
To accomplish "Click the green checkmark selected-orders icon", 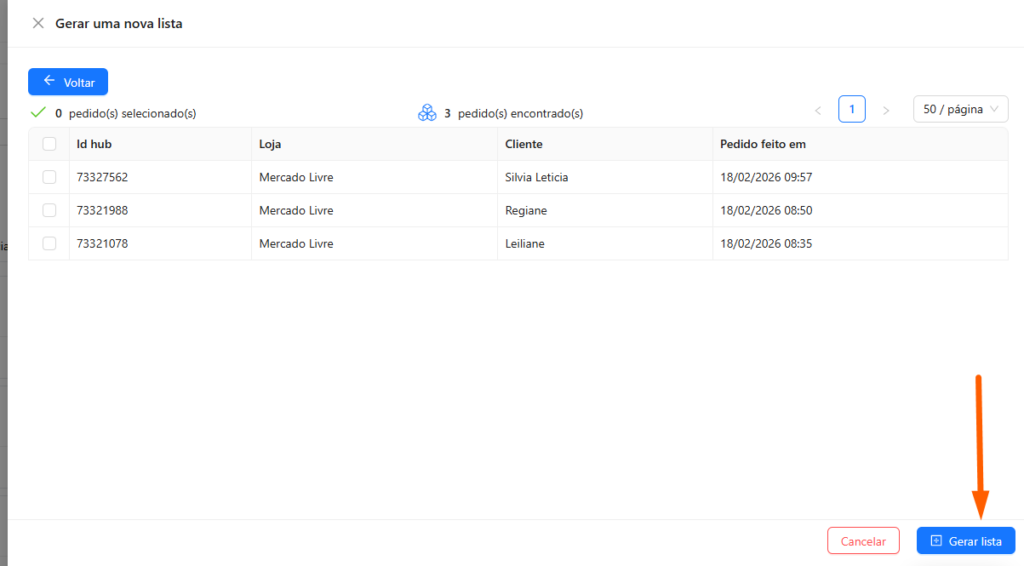I will pyautogui.click(x=38, y=113).
